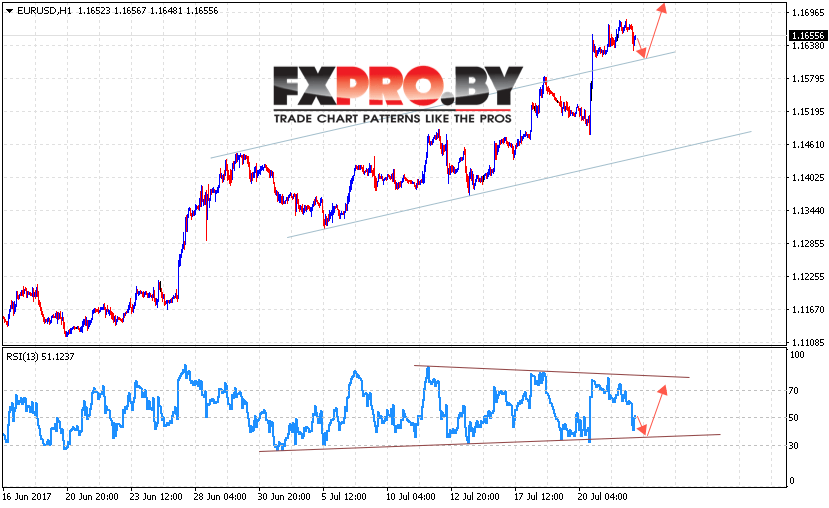Click price scale value 1.11085
This screenshot has width=829, height=508.
808,343
